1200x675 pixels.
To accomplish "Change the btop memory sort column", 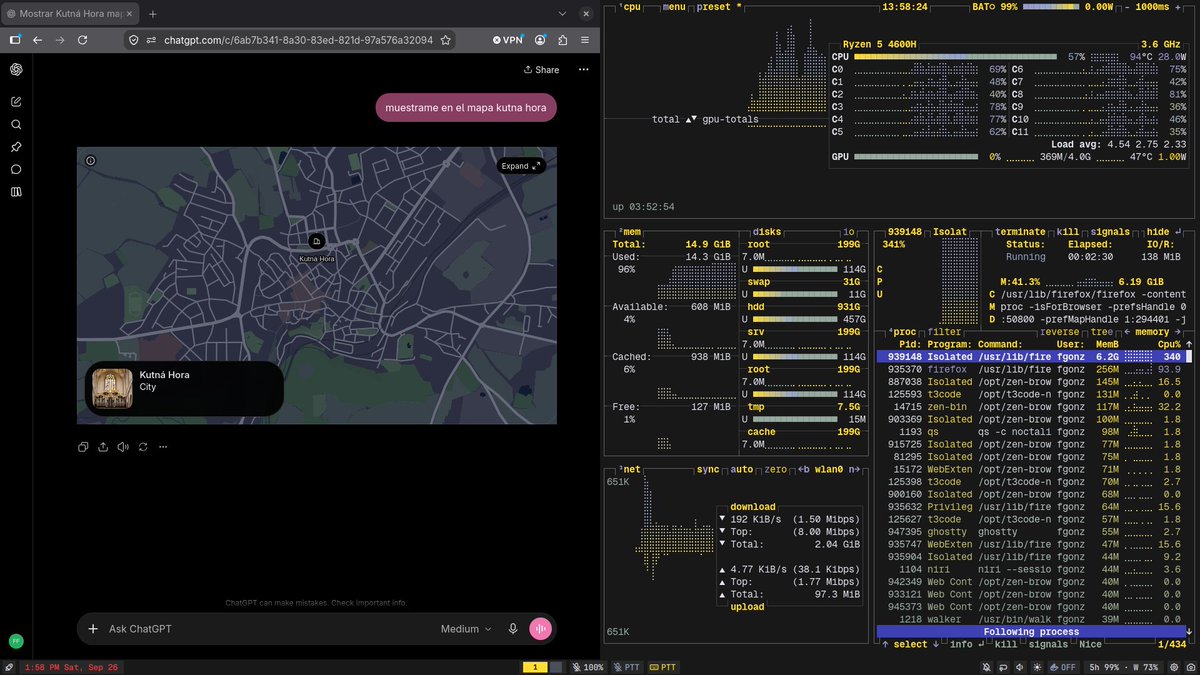I will (x=1151, y=331).
